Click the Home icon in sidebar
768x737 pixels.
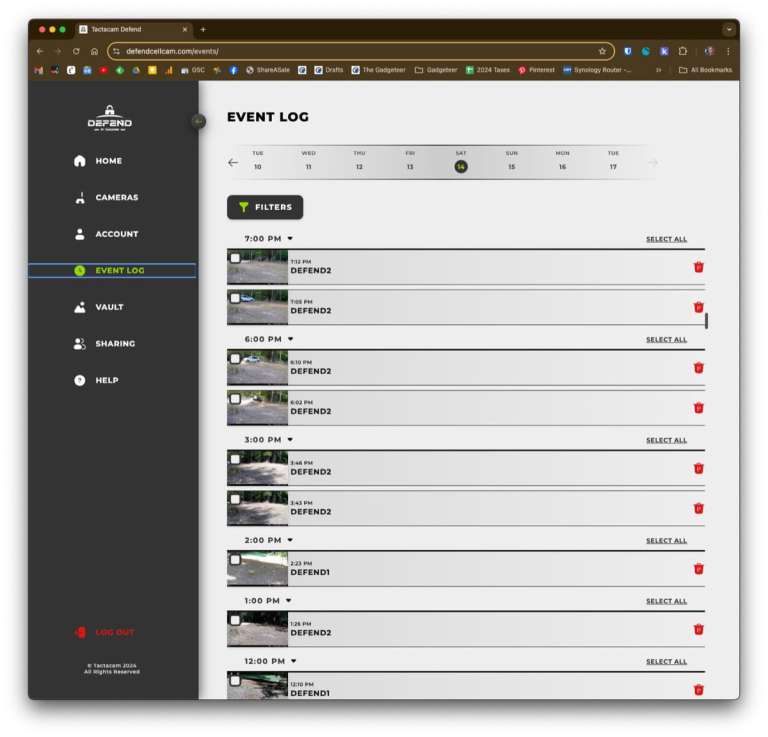[80, 161]
